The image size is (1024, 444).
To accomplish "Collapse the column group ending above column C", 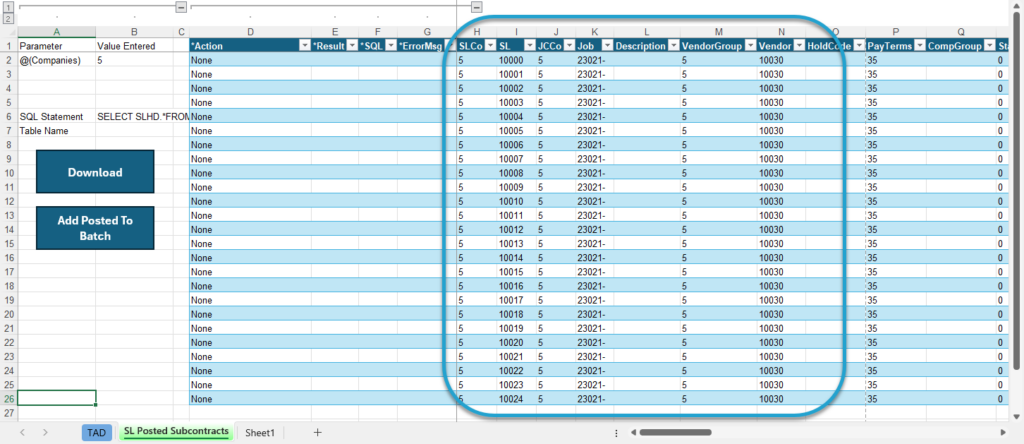I will [182, 7].
